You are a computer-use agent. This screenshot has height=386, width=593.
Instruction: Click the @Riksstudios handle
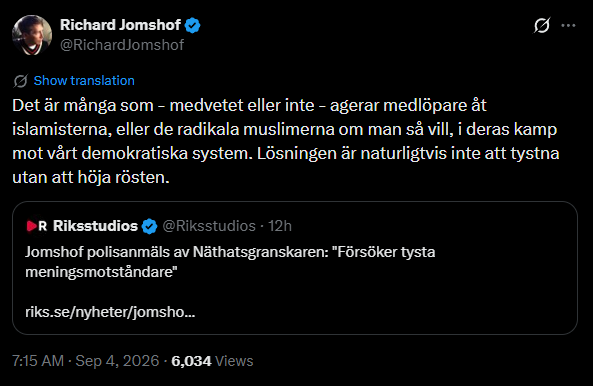[x=209, y=226]
